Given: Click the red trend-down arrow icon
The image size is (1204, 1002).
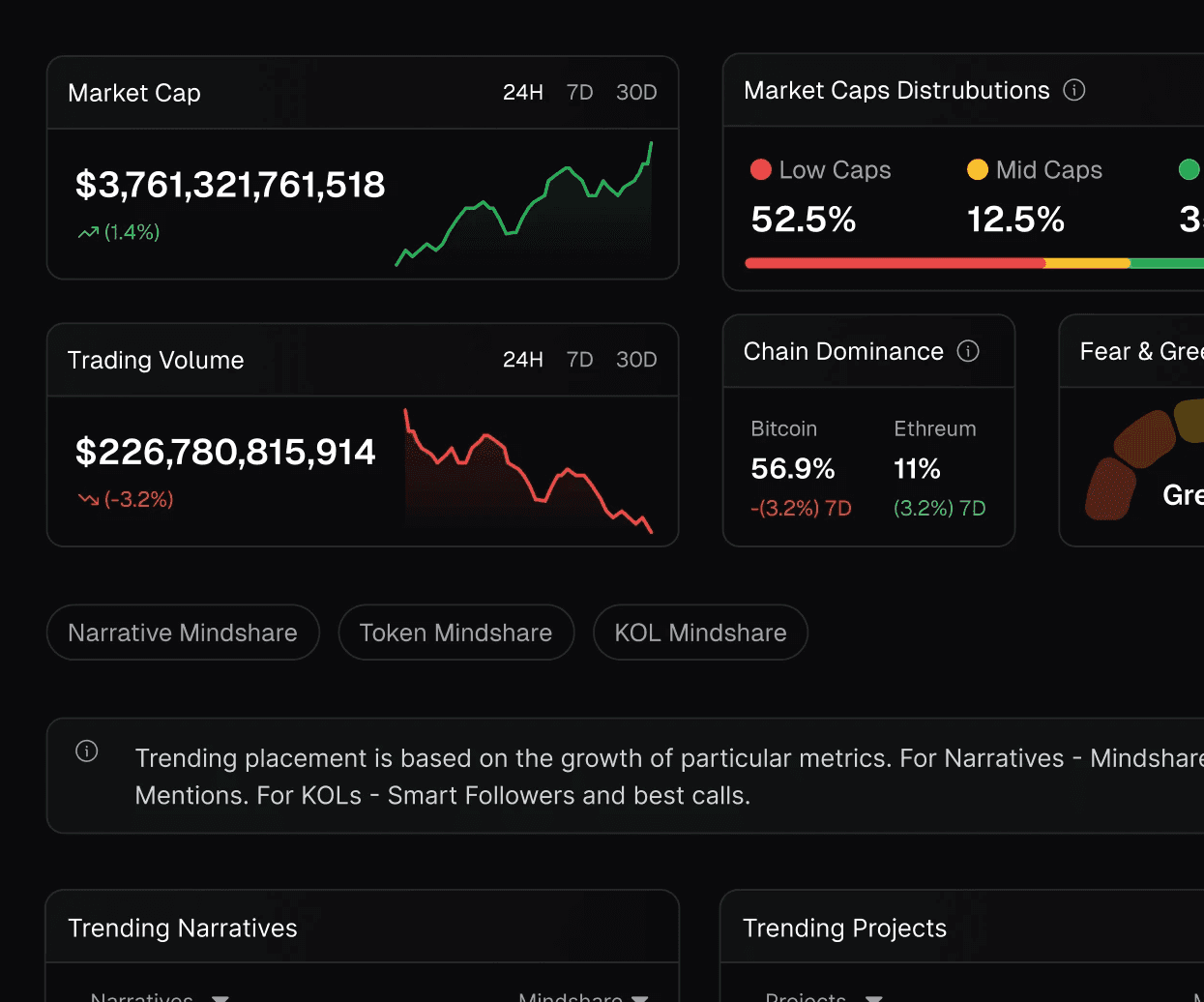Looking at the screenshot, I should point(89,499).
